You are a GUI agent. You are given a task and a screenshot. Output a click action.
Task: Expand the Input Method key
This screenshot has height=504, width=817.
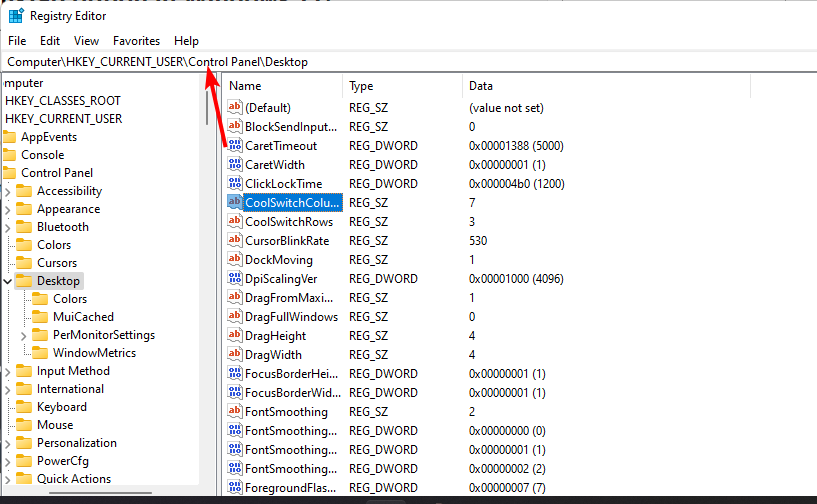point(7,372)
